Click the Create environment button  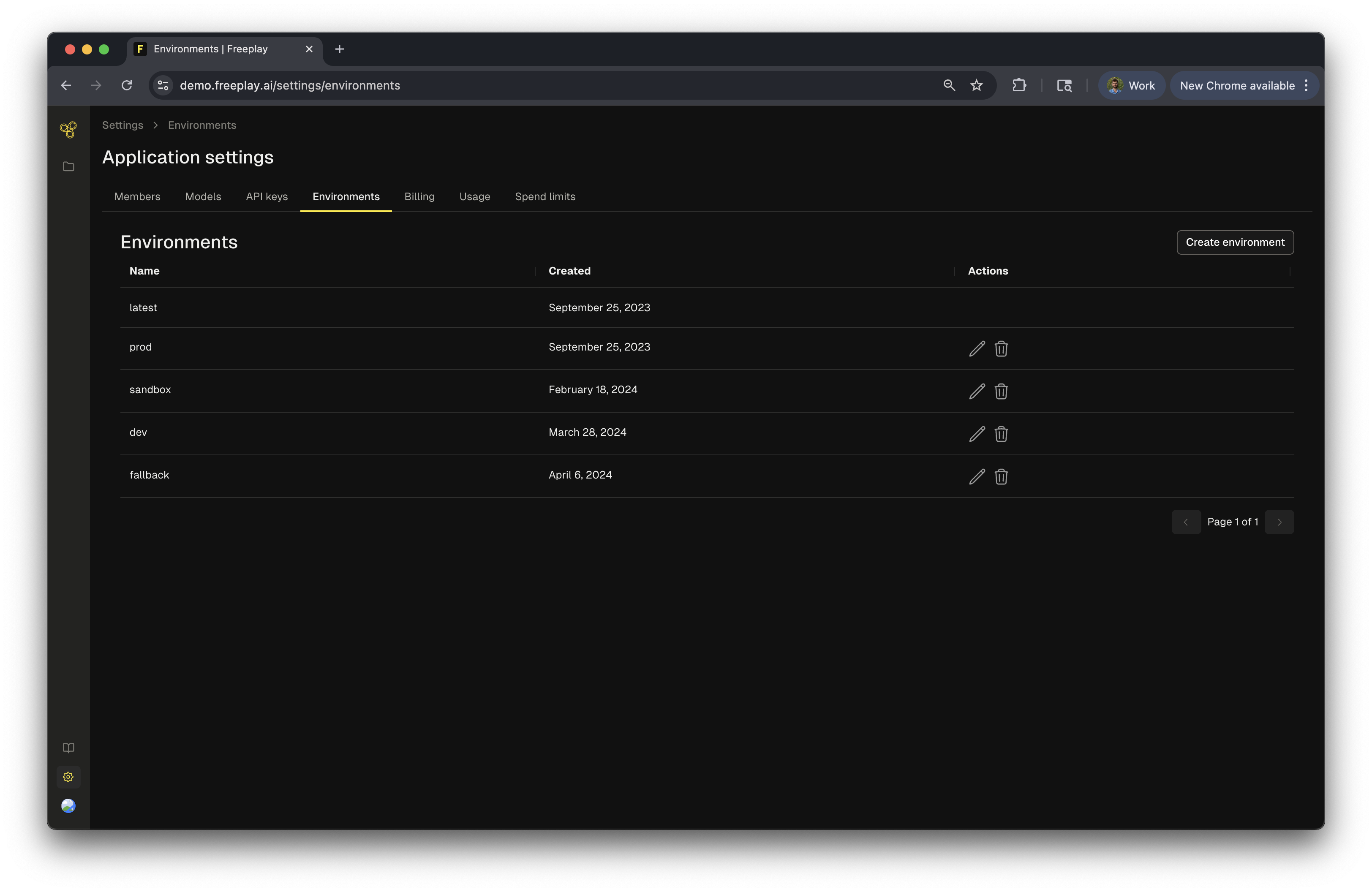point(1235,242)
